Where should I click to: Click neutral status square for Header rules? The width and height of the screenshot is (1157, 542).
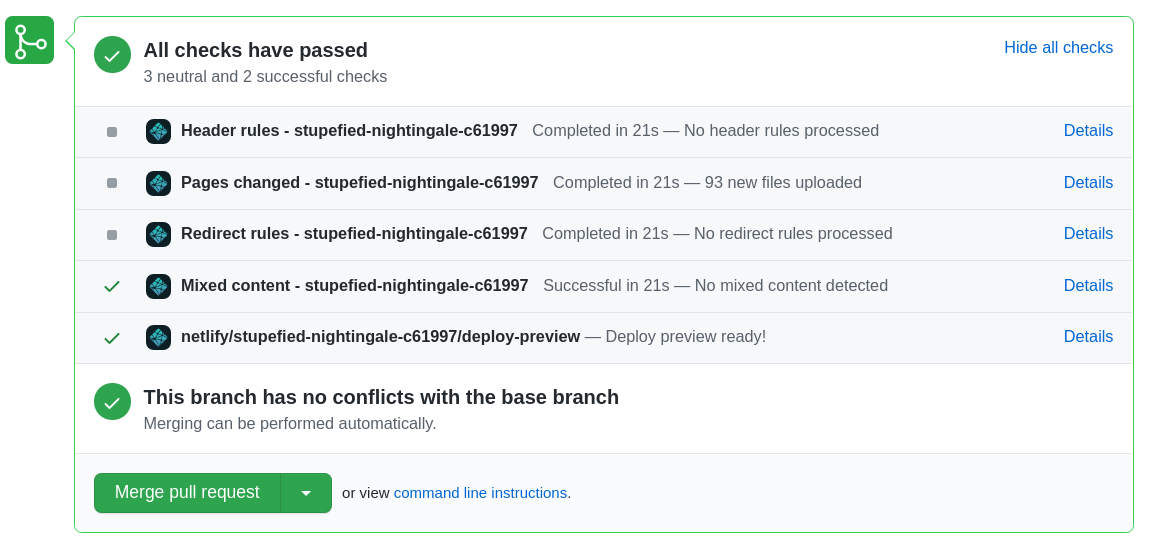click(112, 132)
